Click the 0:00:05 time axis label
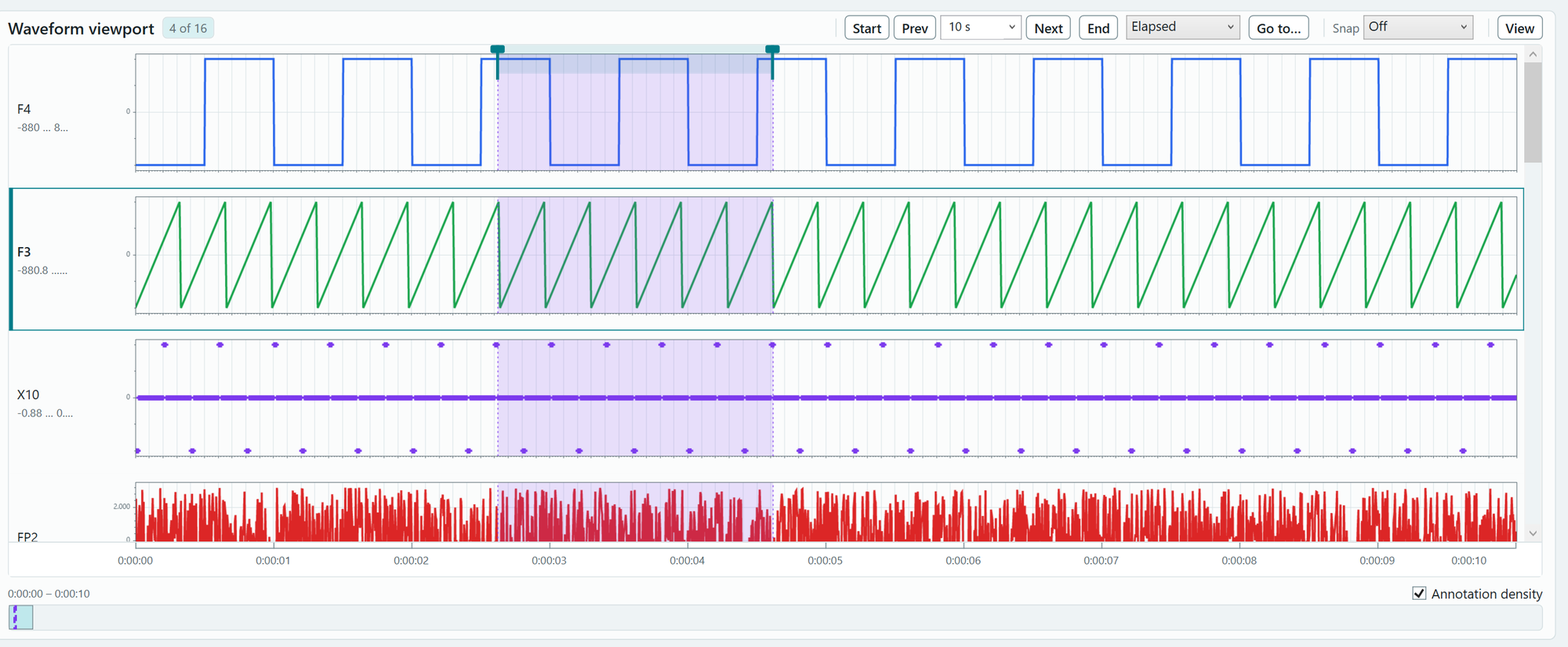Image resolution: width=1568 pixels, height=647 pixels. tap(825, 561)
